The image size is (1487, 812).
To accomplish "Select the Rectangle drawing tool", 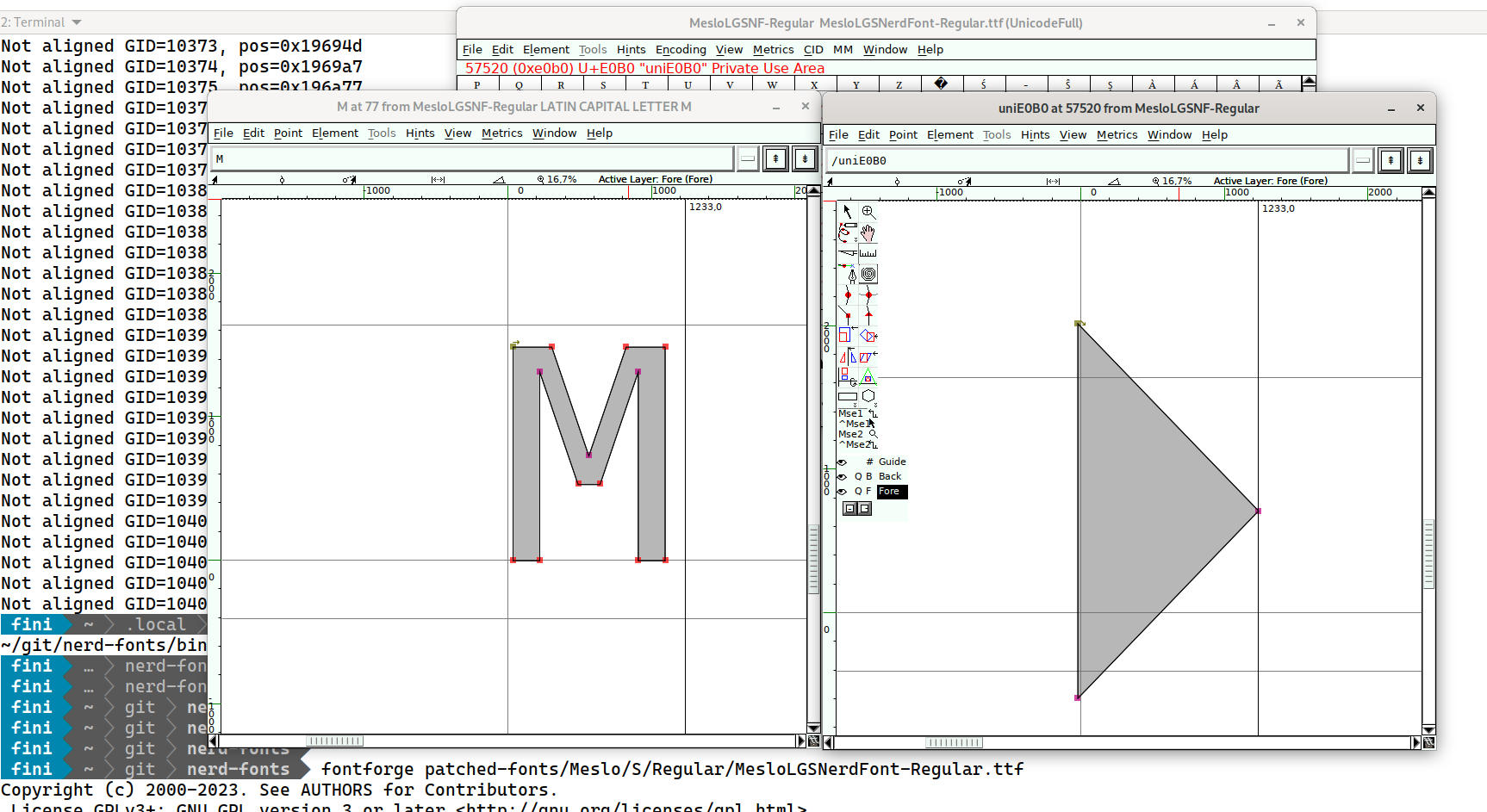I will (x=848, y=395).
